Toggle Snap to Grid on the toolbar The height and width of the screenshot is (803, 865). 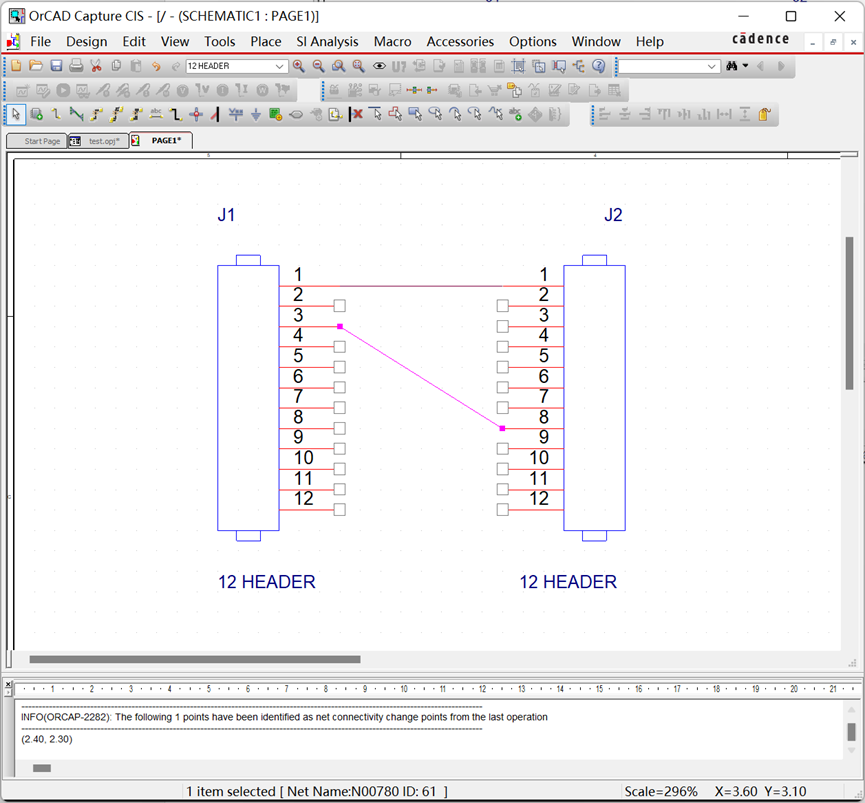[x=517, y=66]
